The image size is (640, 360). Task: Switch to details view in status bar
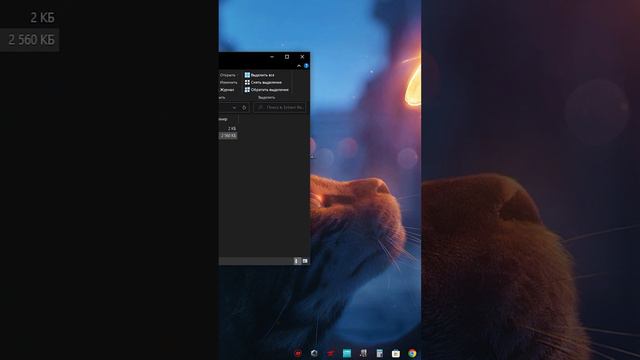point(297,261)
